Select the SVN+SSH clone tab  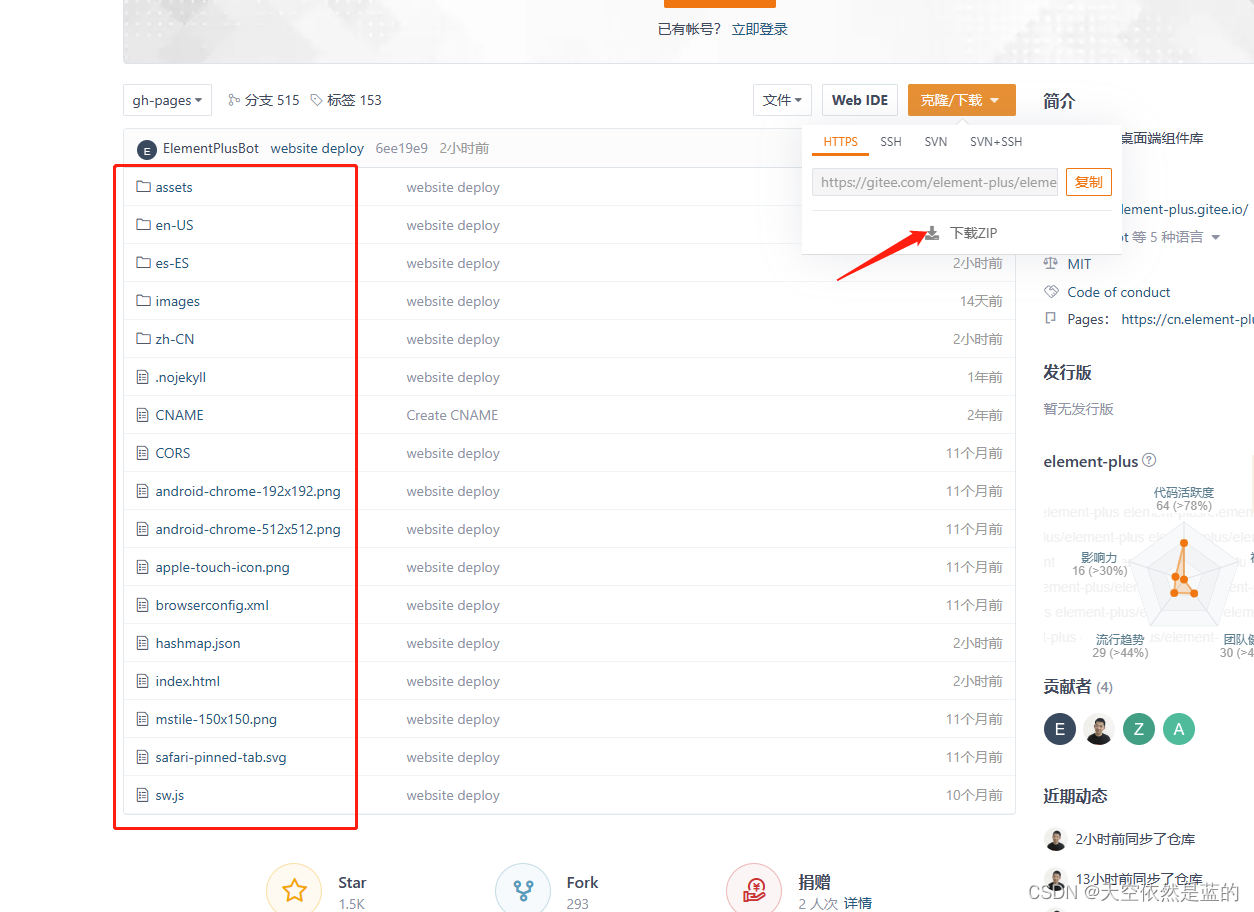pos(996,142)
